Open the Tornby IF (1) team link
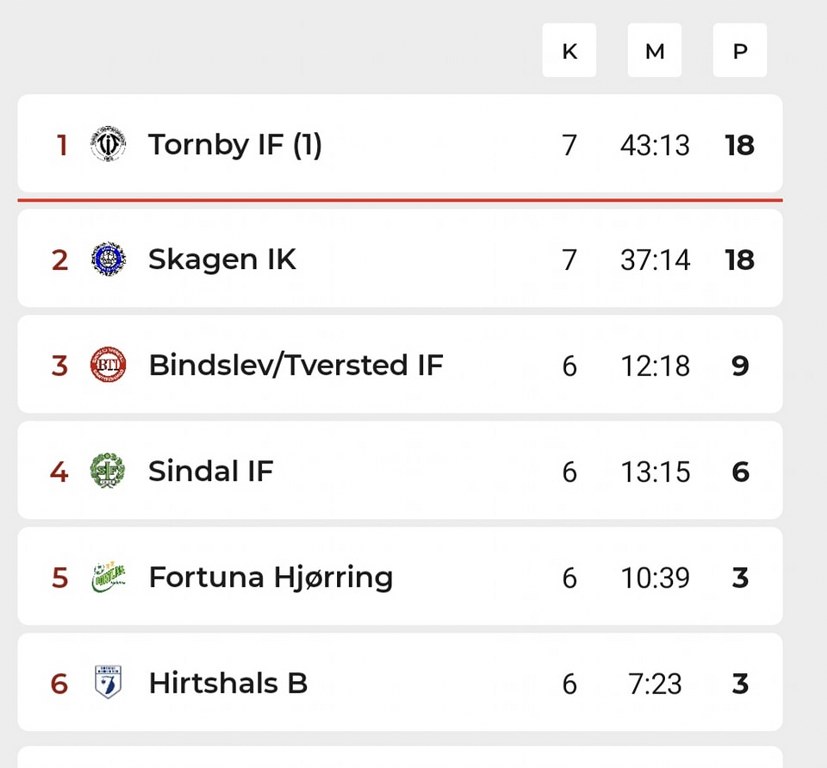Screen dimensions: 827x768 (x=235, y=145)
